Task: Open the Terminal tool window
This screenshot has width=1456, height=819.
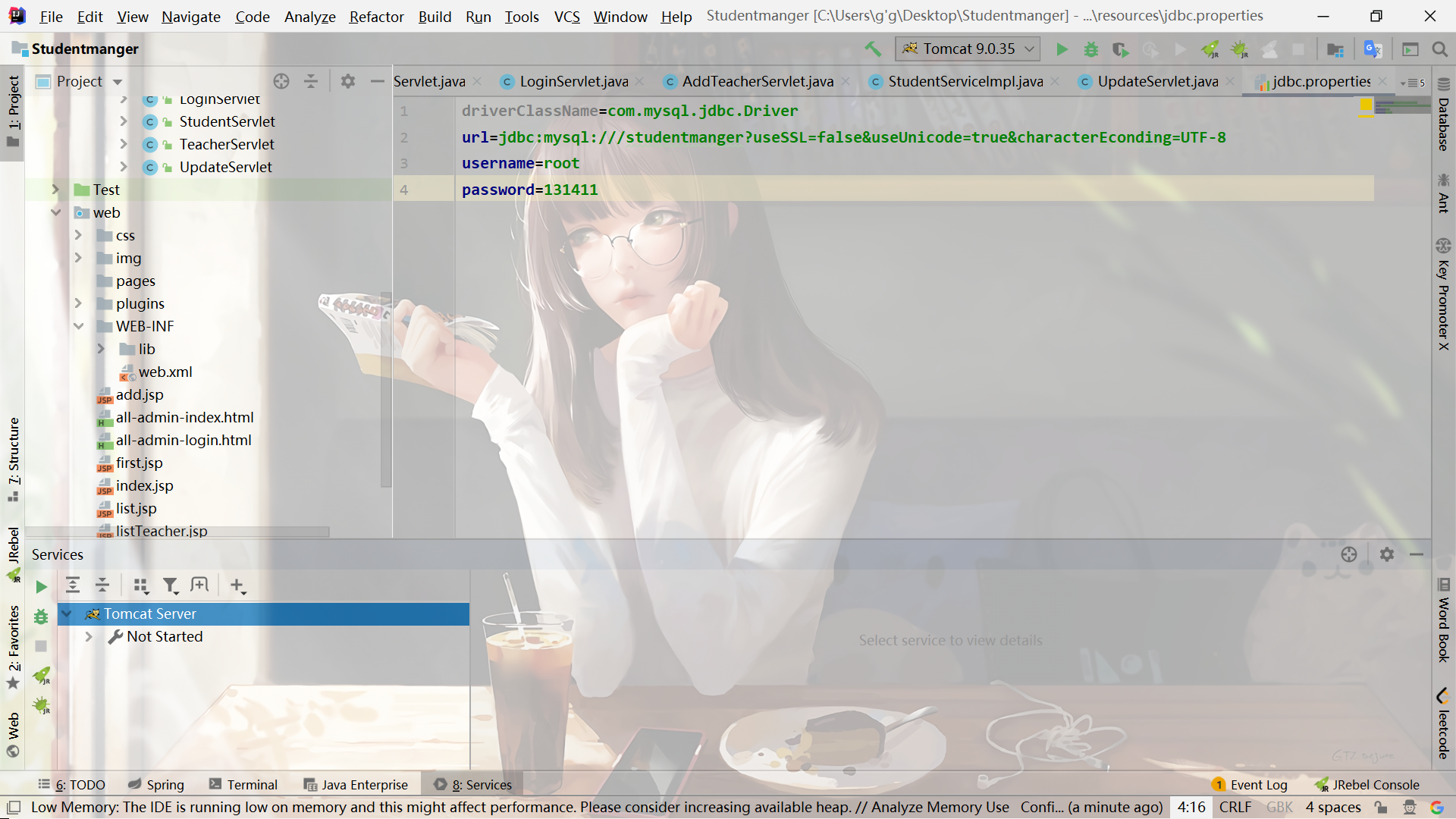Action: click(243, 785)
